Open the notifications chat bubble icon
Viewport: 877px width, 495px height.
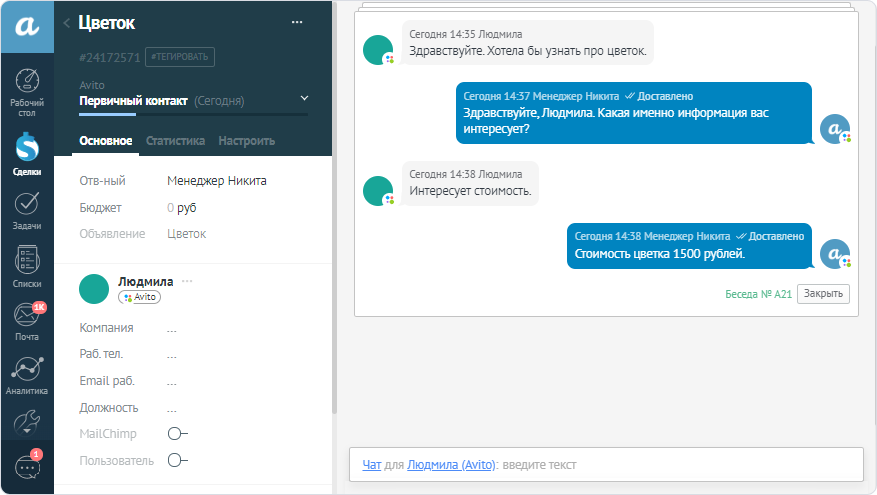pos(27,466)
